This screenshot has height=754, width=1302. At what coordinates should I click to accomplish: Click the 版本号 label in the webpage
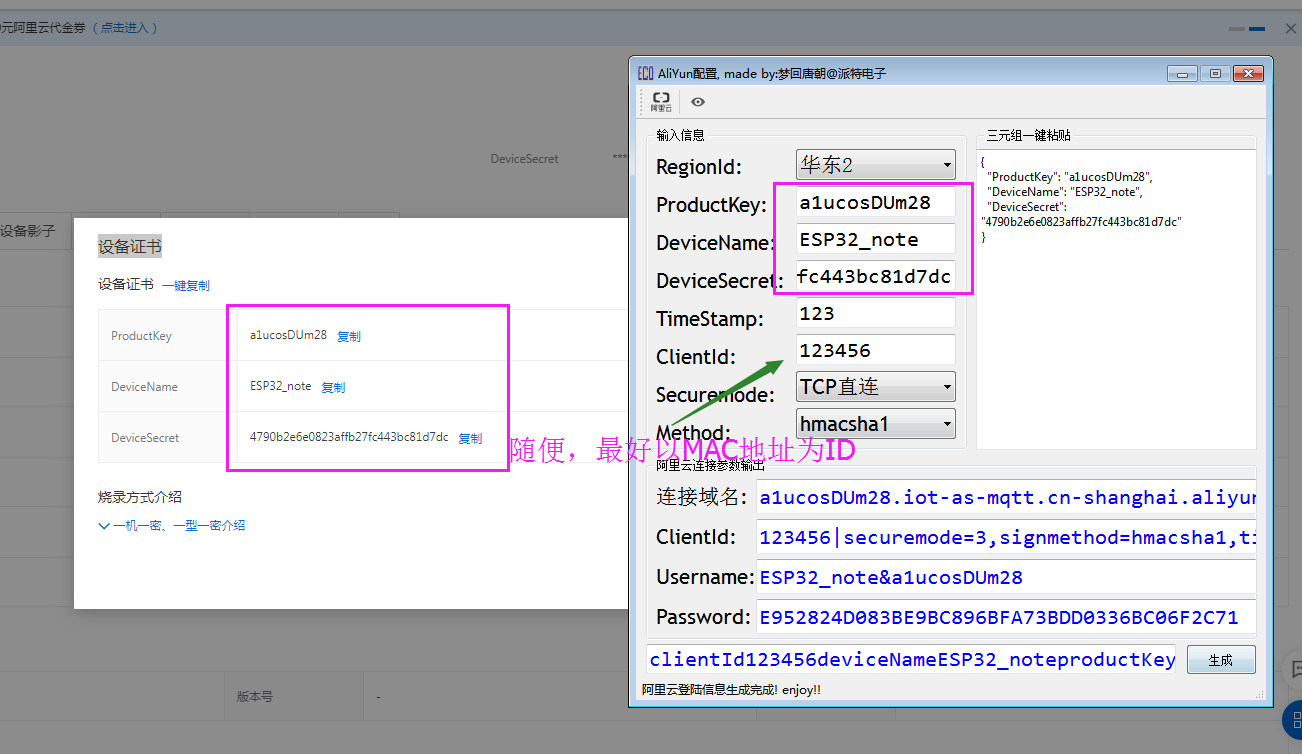coord(254,696)
